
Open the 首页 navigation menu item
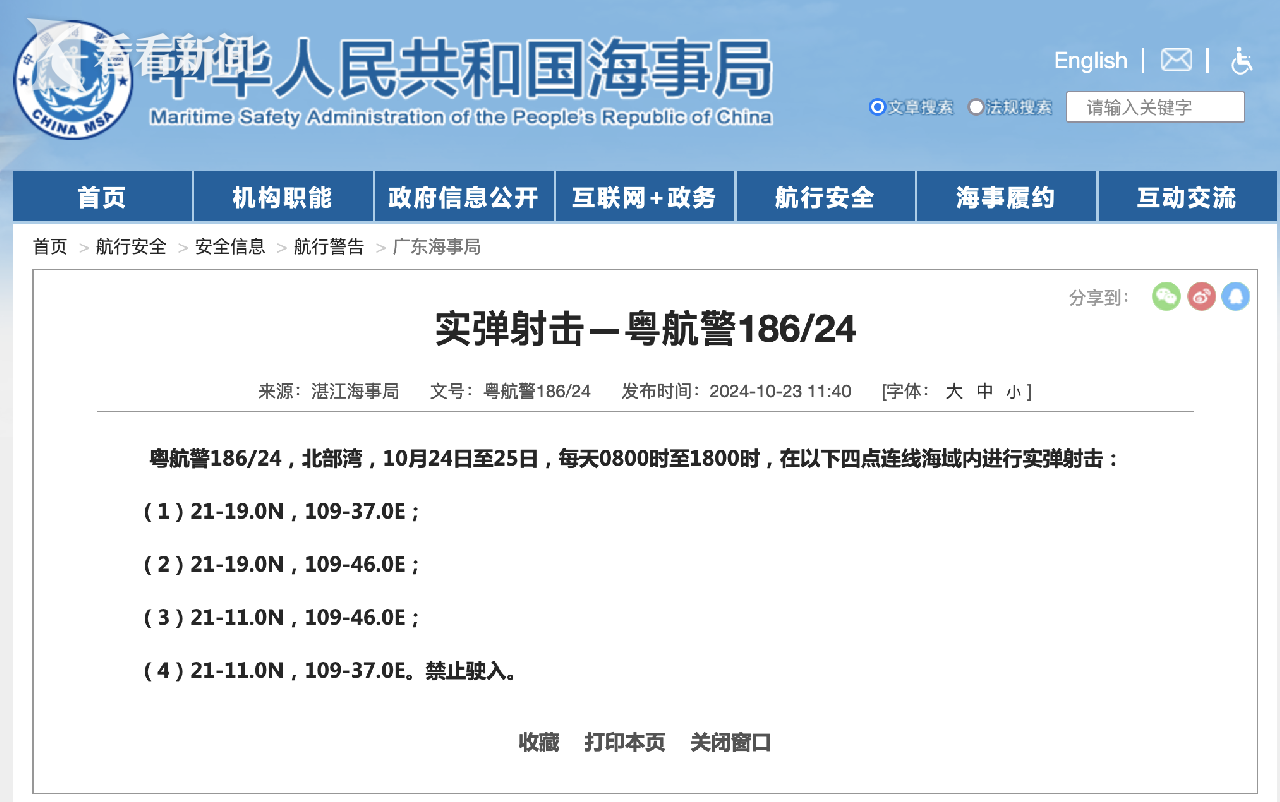click(102, 197)
